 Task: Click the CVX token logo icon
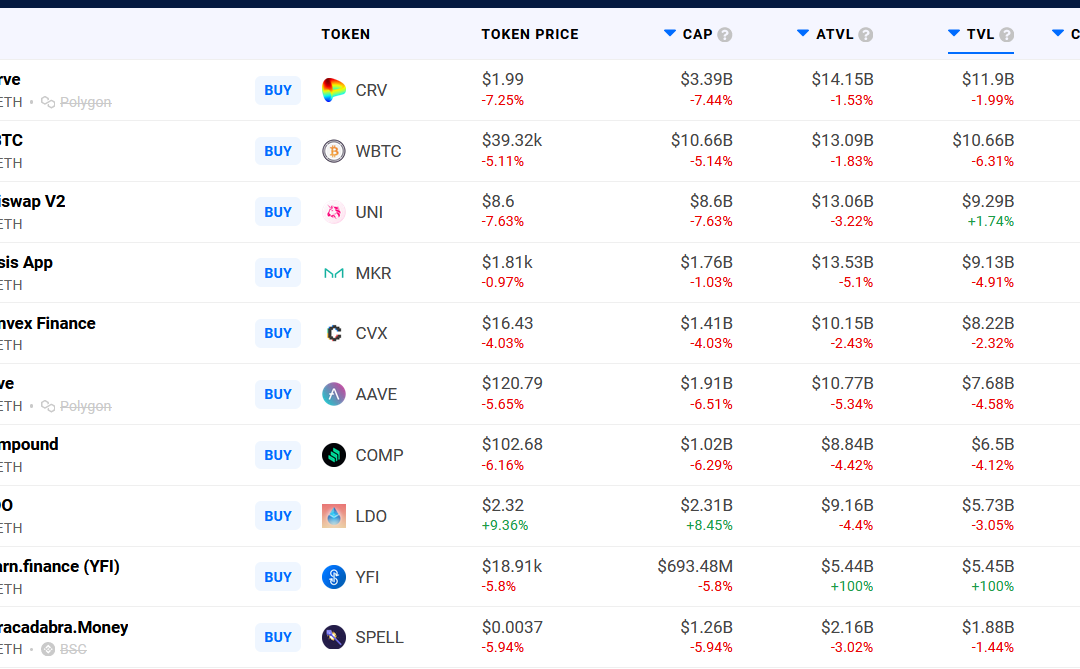pyautogui.click(x=334, y=333)
